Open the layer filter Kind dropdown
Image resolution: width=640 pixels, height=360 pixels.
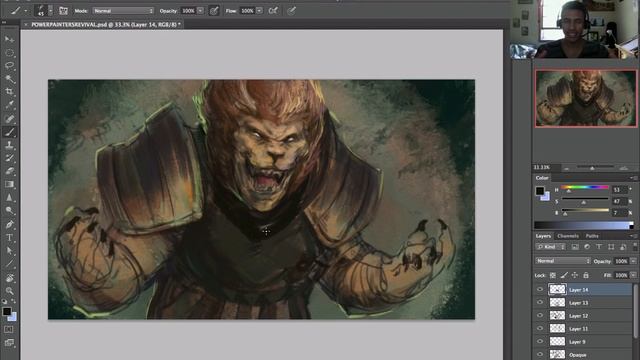tap(550, 247)
